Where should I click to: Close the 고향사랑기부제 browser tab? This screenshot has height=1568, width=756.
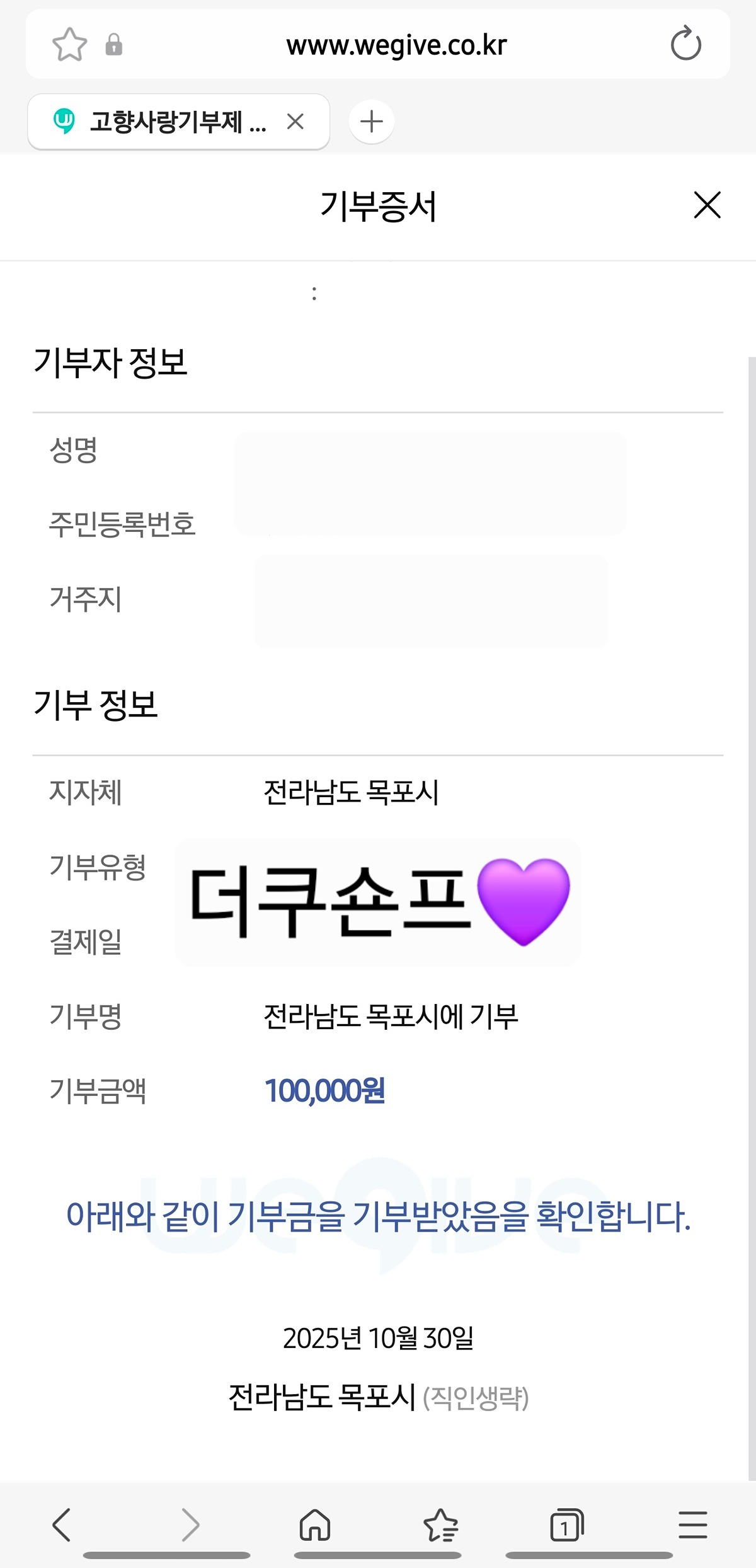click(x=295, y=121)
